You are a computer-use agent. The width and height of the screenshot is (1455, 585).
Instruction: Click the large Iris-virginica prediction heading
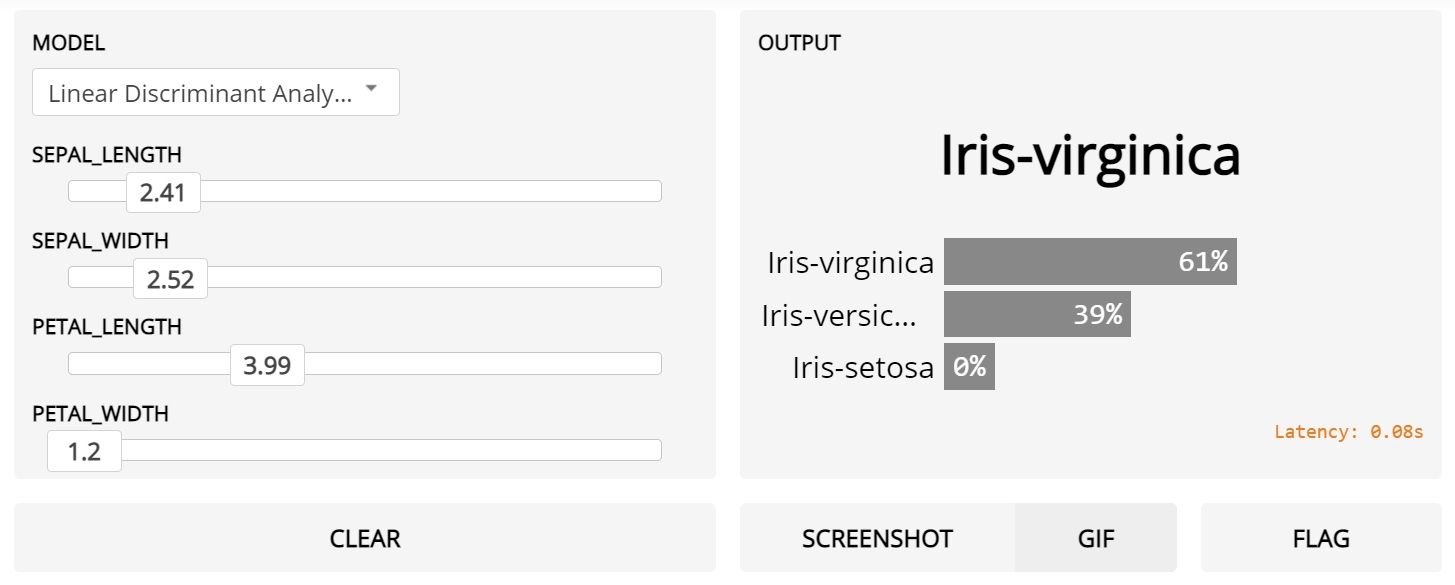pos(1090,156)
